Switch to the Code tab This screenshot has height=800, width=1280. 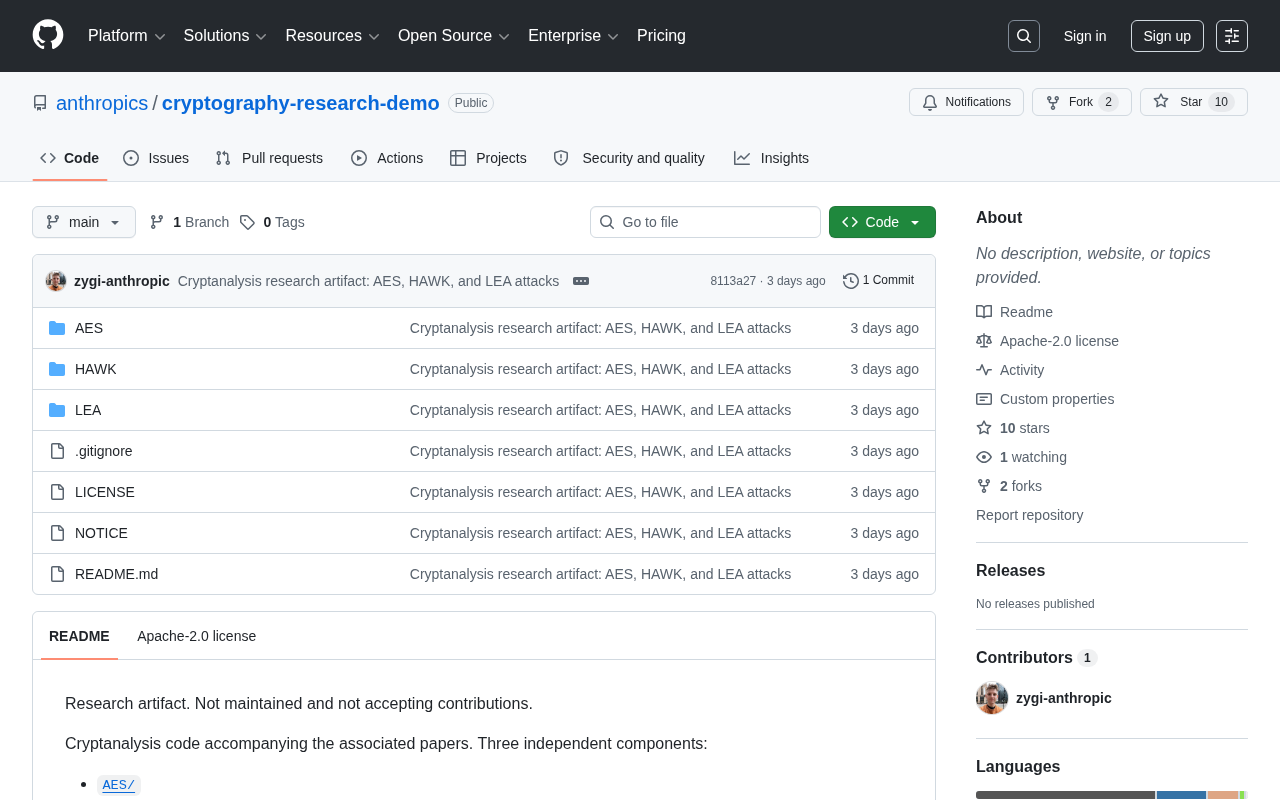coord(70,158)
